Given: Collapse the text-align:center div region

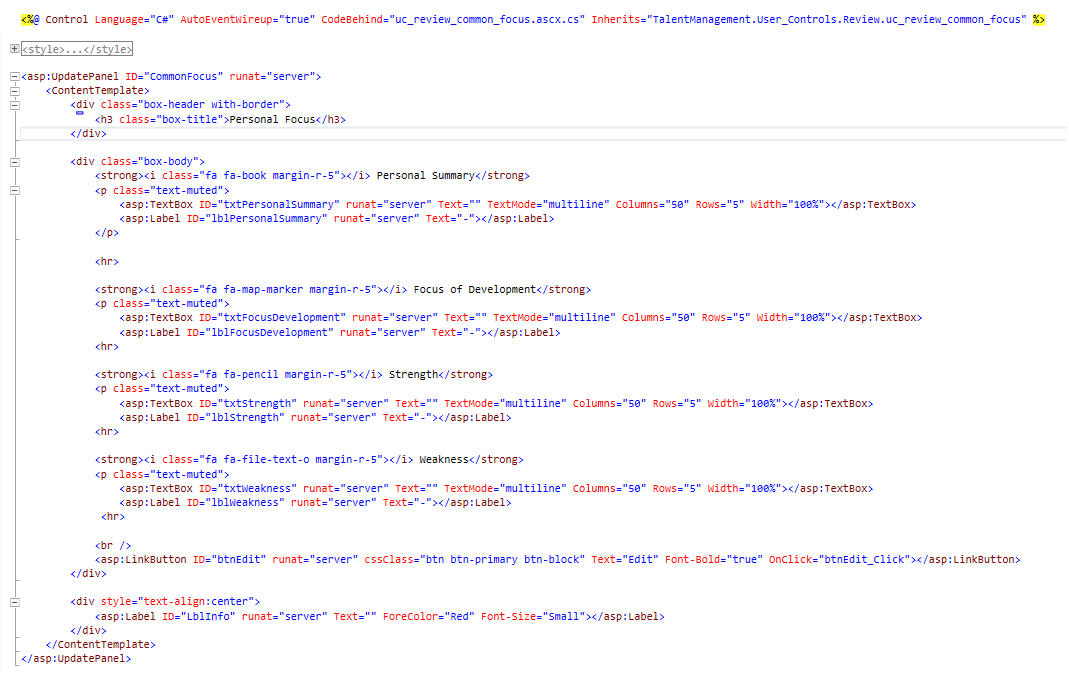Looking at the screenshot, I should [x=14, y=601].
